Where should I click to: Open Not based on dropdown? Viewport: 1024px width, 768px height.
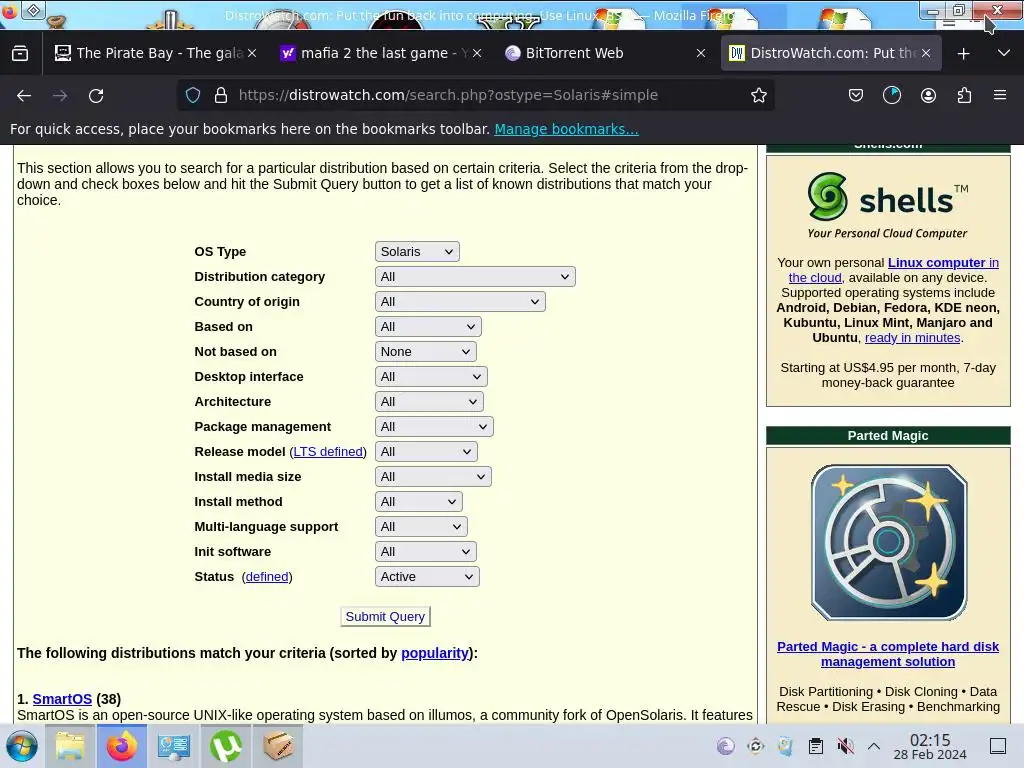pyautogui.click(x=425, y=351)
